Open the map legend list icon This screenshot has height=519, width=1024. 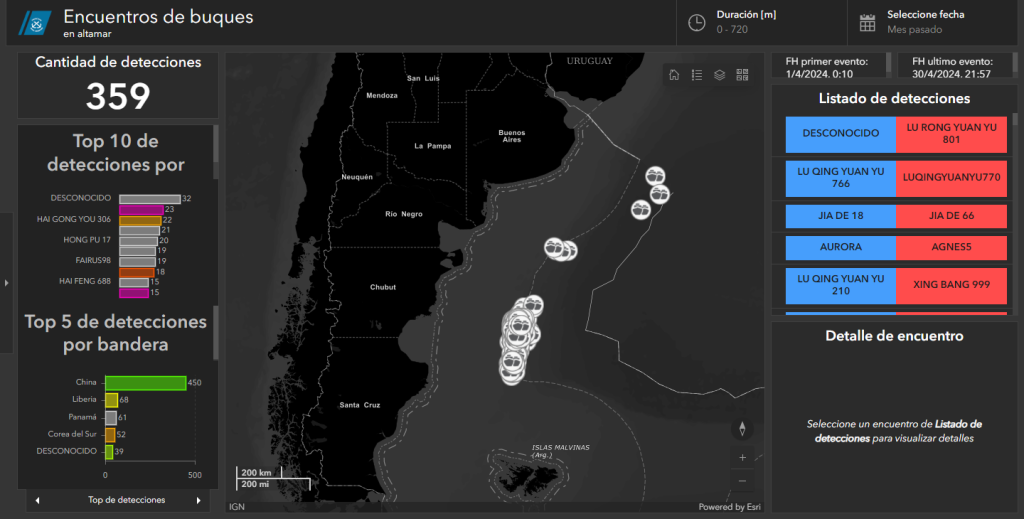[x=697, y=75]
